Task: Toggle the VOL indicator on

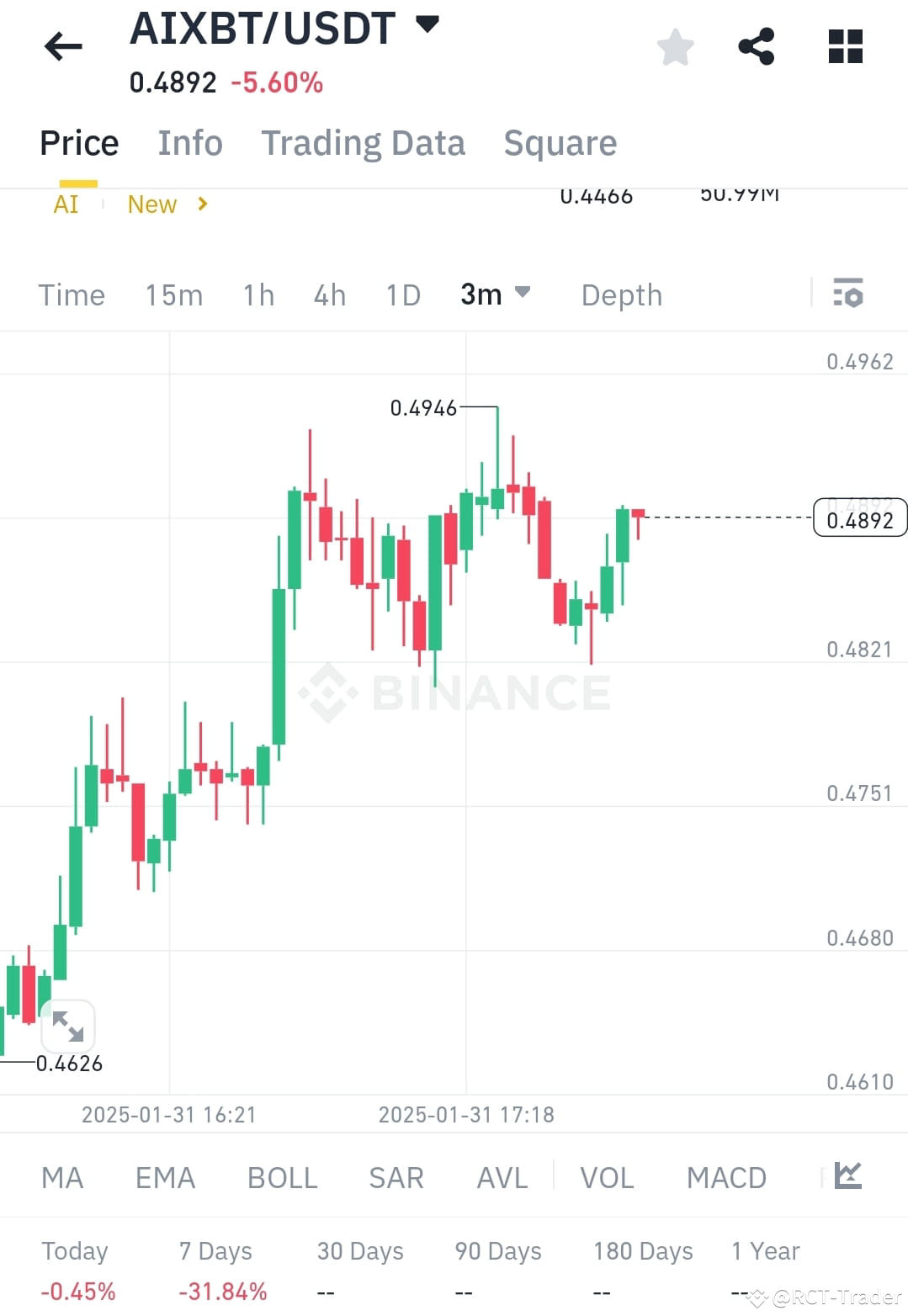Action: (606, 1177)
